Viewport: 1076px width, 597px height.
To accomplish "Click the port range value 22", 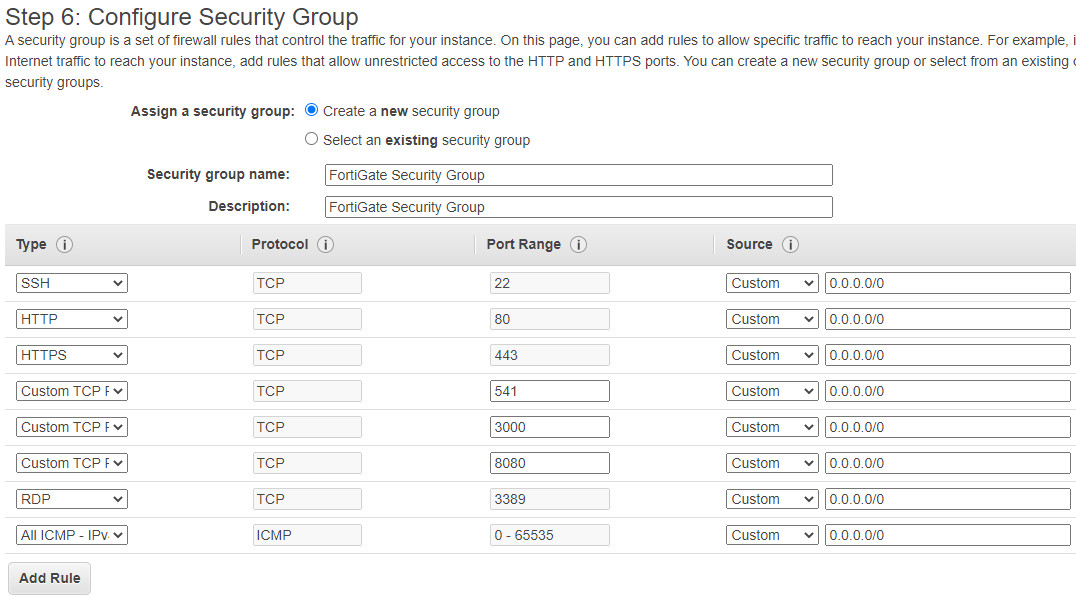I will tap(550, 283).
